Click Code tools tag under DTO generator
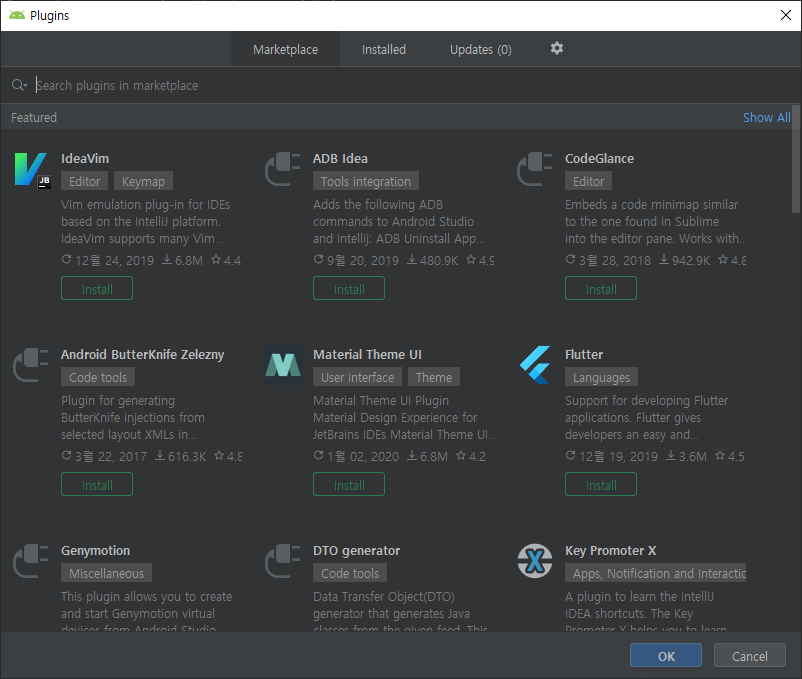The width and height of the screenshot is (802, 679). click(350, 573)
